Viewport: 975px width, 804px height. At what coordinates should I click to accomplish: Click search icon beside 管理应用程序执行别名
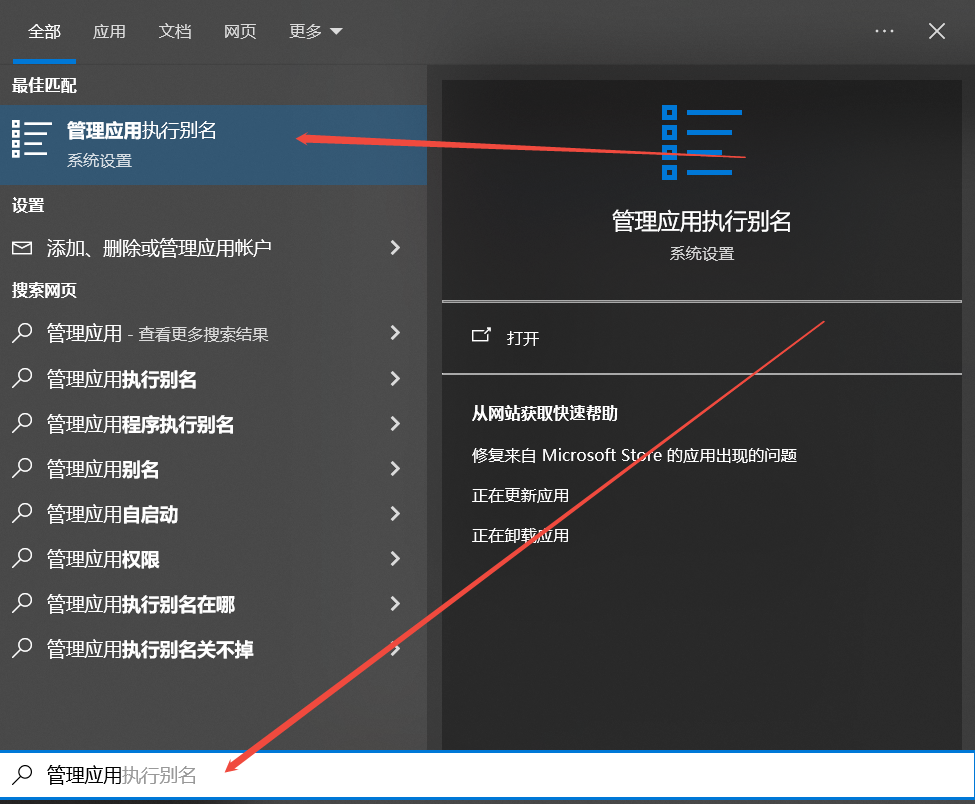[22, 423]
